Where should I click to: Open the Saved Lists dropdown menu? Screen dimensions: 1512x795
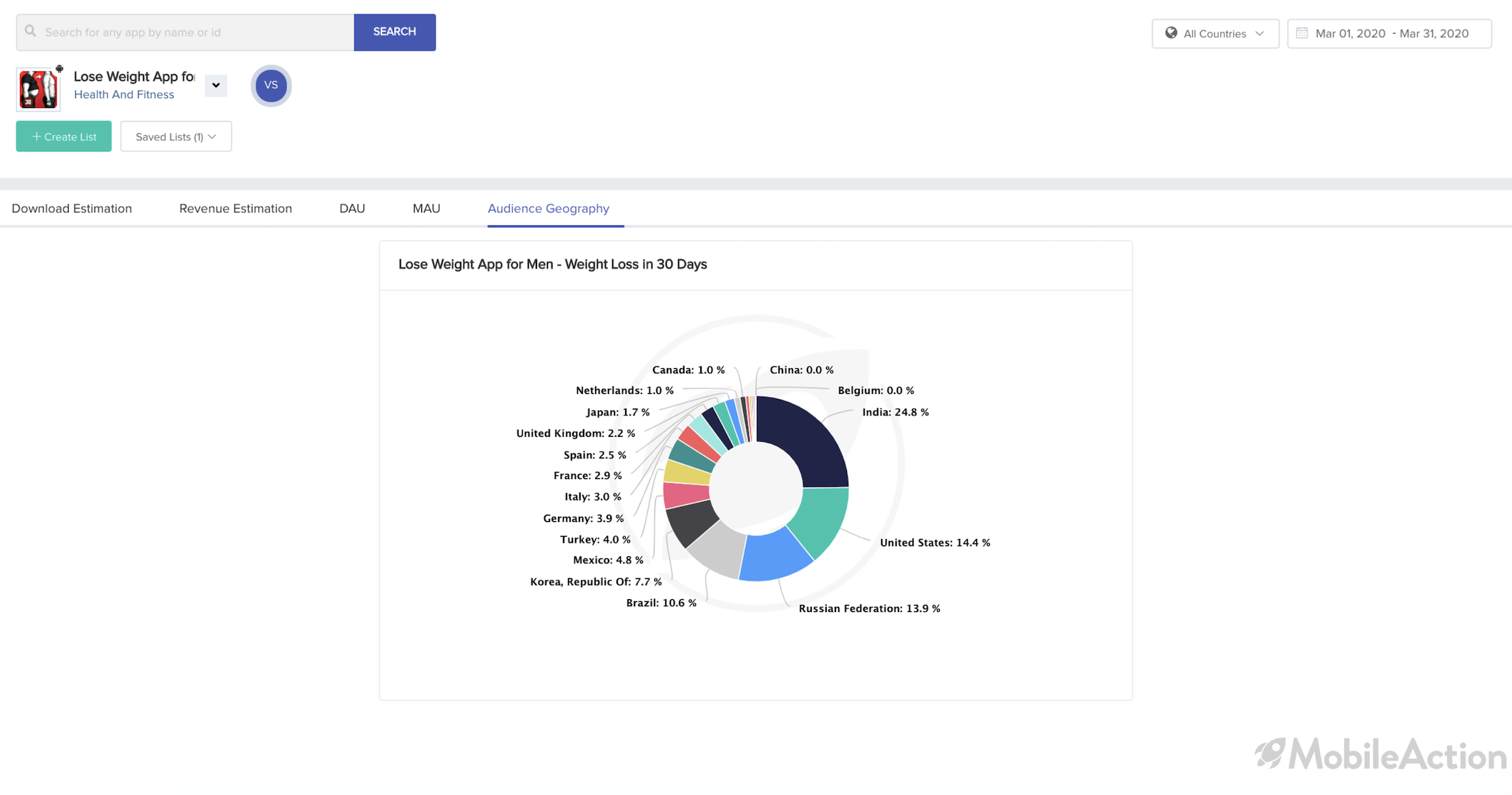(175, 137)
